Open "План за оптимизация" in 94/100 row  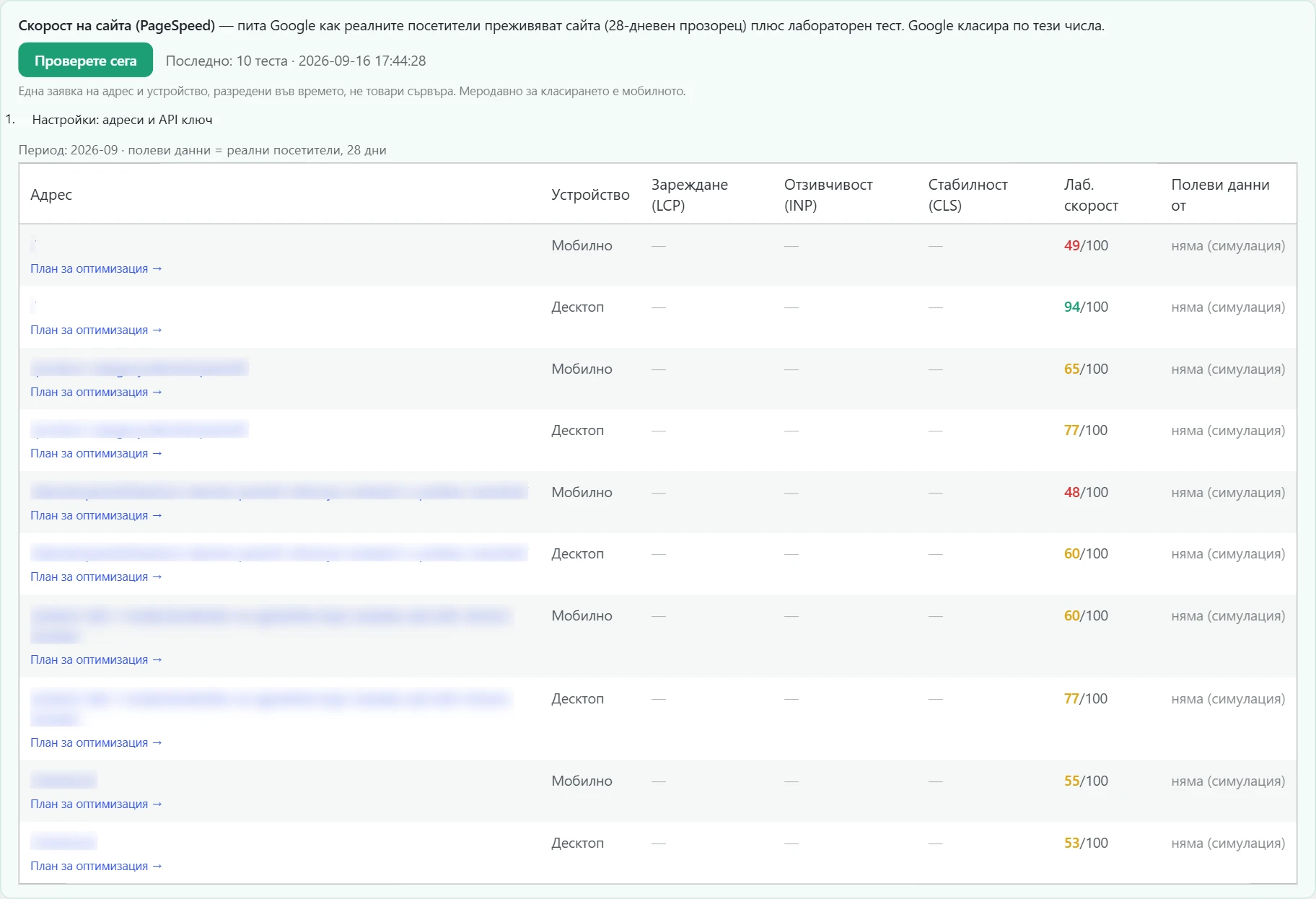coord(96,330)
